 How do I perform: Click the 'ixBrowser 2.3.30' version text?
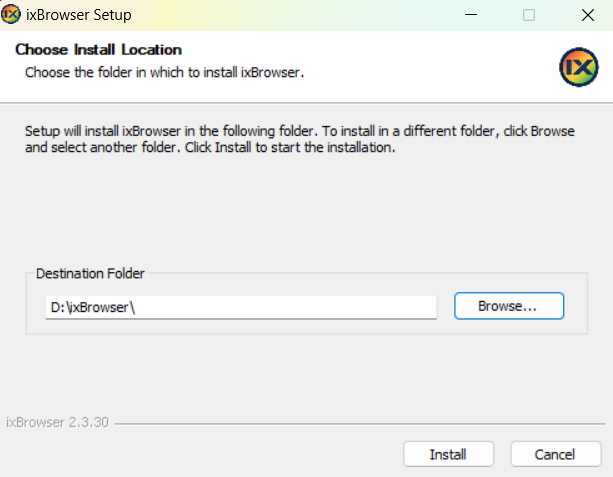coord(57,422)
